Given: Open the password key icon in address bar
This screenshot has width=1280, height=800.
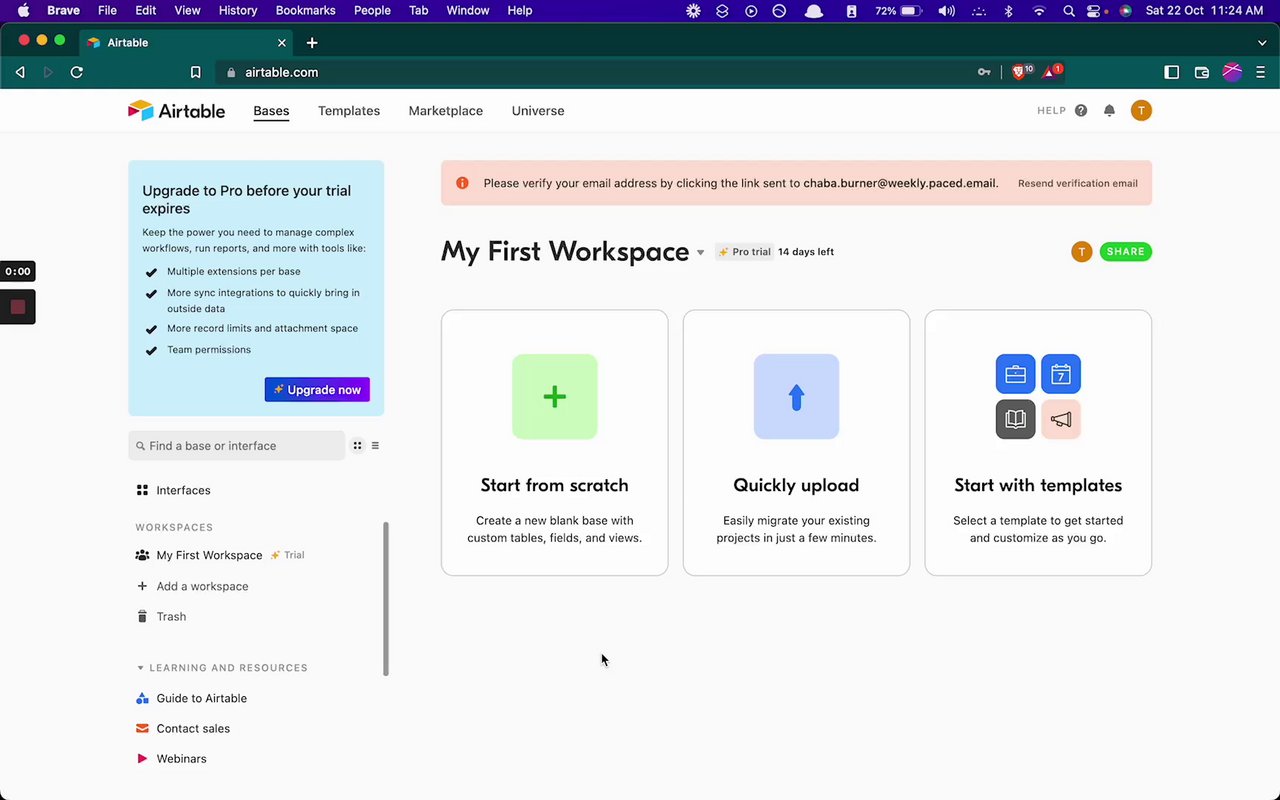Looking at the screenshot, I should point(984,72).
